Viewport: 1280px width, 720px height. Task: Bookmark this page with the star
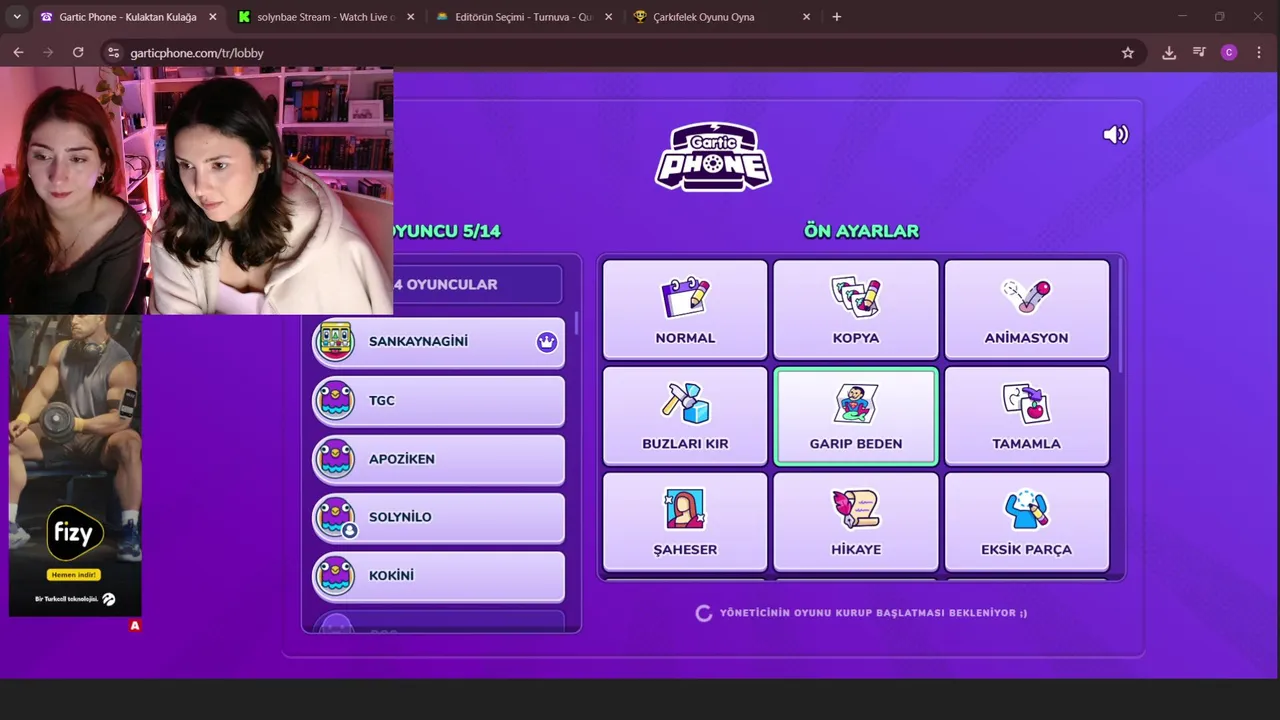1128,53
